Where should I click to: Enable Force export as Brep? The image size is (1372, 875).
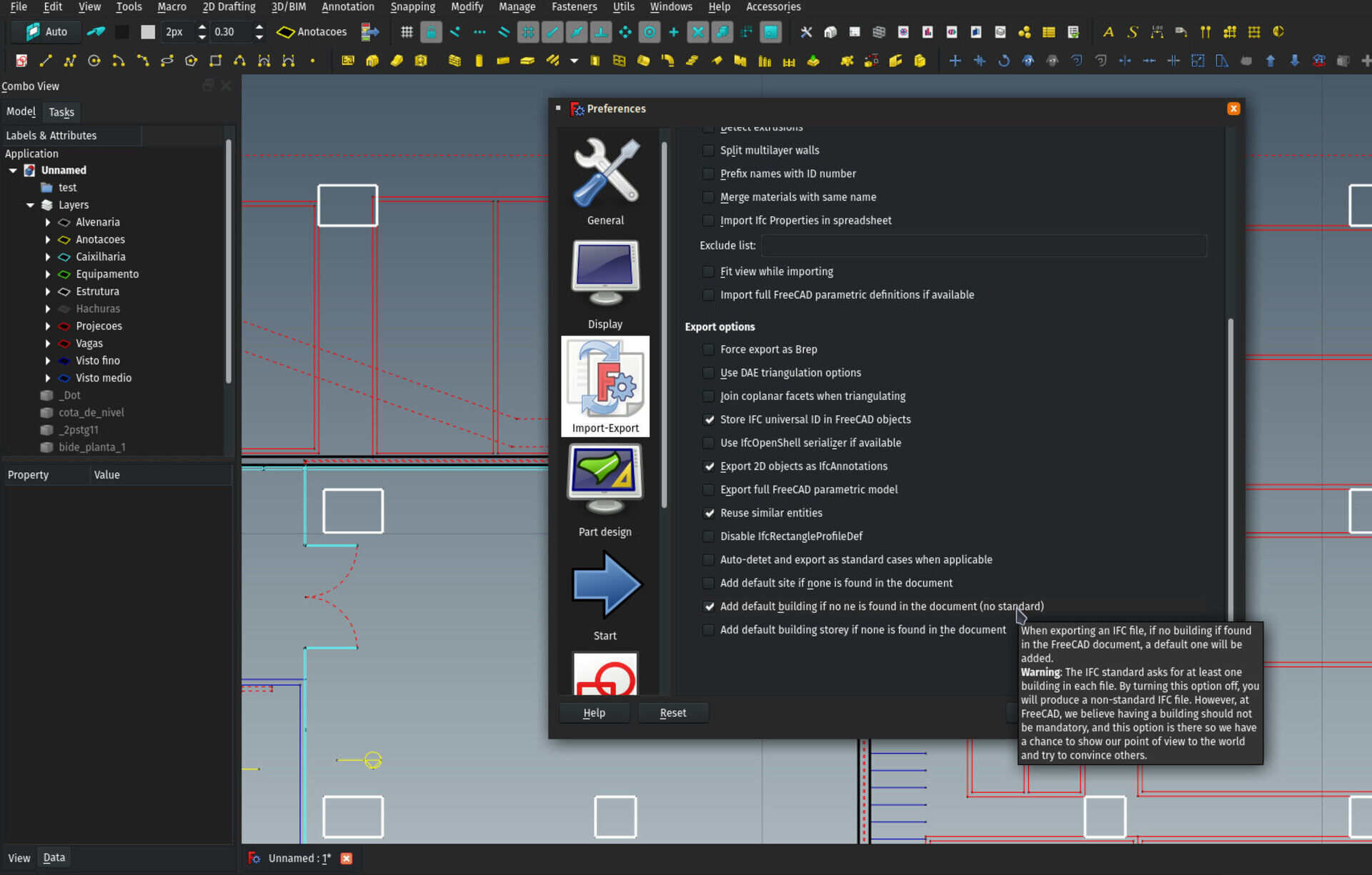point(708,350)
